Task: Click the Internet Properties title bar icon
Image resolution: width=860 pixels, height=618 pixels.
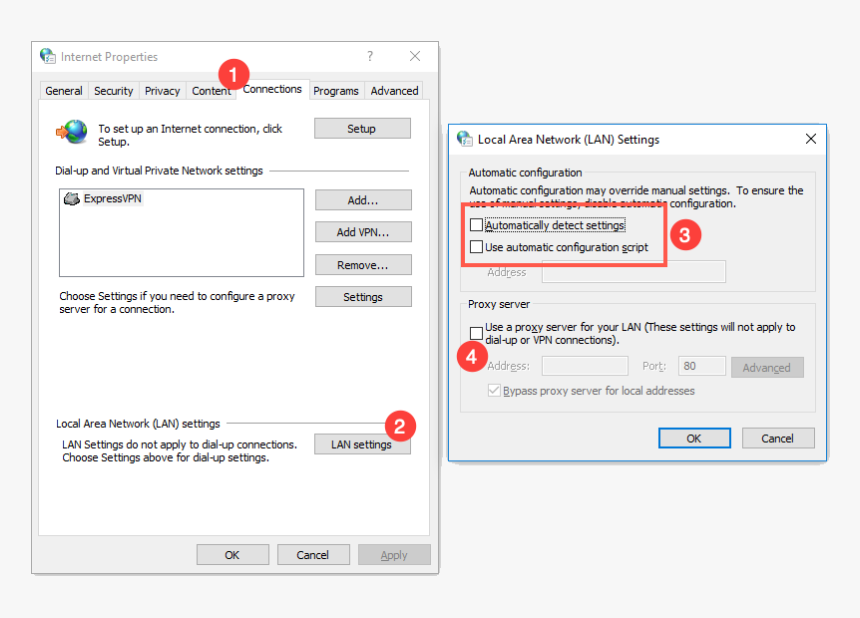Action: (x=47, y=56)
